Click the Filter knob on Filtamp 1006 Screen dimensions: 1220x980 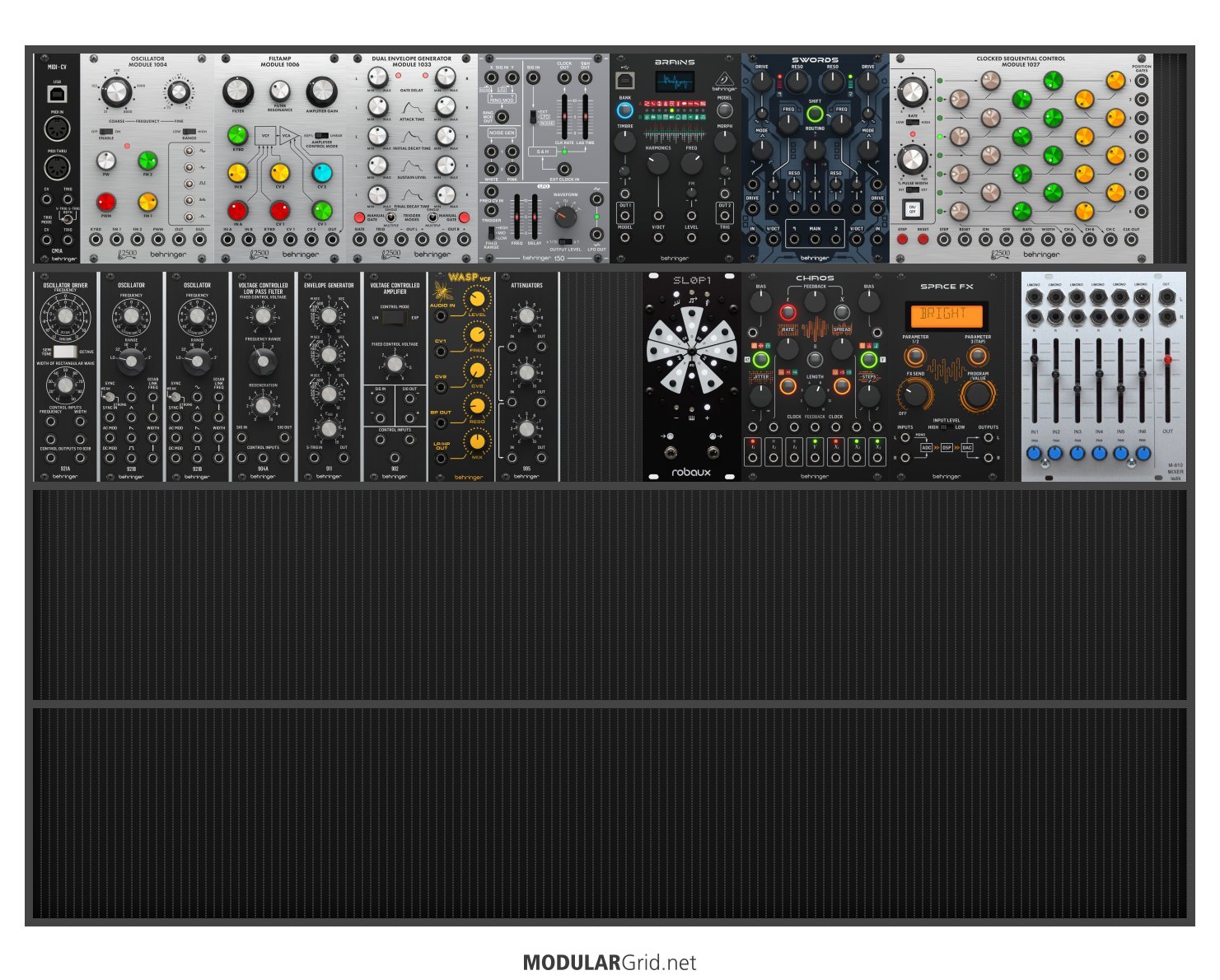click(238, 91)
